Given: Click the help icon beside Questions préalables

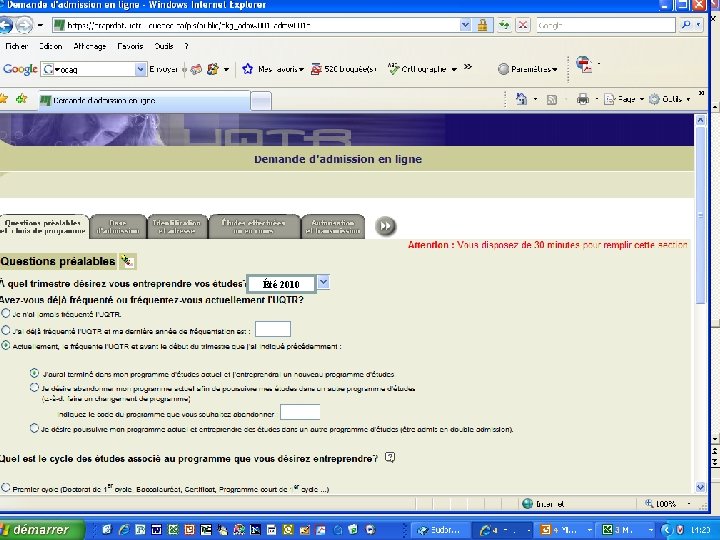Looking at the screenshot, I should click(x=127, y=261).
